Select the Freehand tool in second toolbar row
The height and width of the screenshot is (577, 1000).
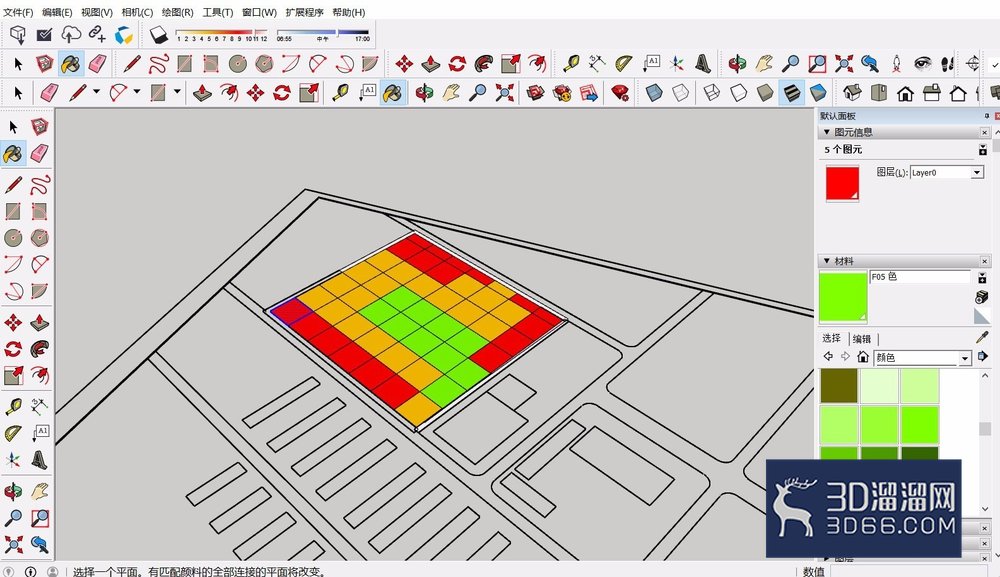coord(158,64)
